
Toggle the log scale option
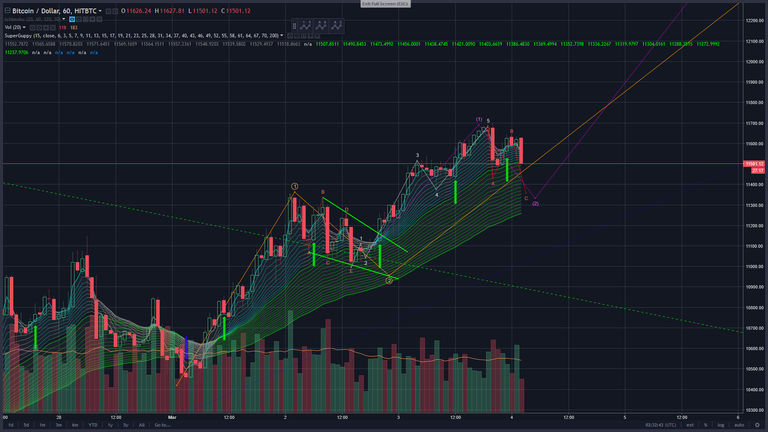pos(721,425)
